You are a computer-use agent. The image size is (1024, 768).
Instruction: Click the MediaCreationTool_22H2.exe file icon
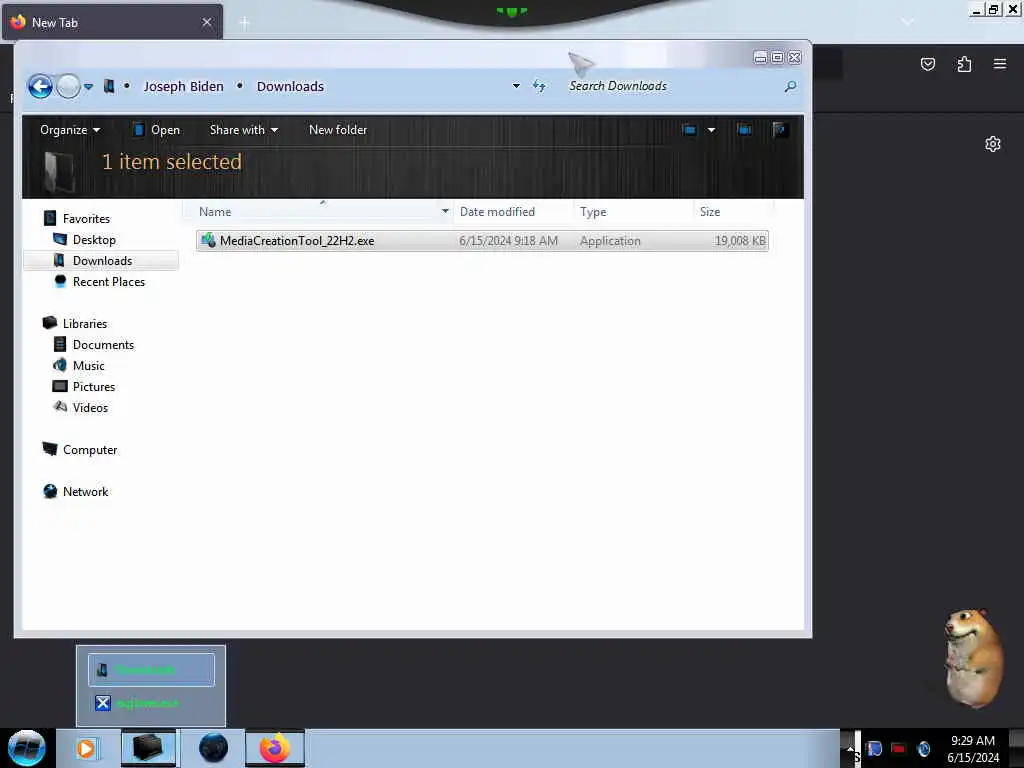(x=208, y=240)
